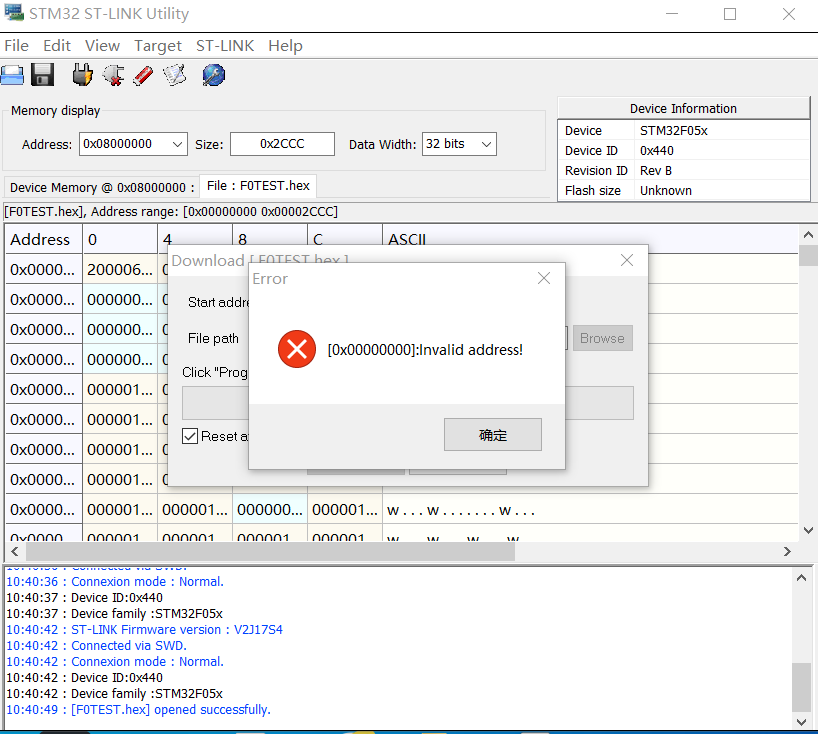
Task: Click the 10:40:42 Device family log entry
Action: tap(114, 693)
